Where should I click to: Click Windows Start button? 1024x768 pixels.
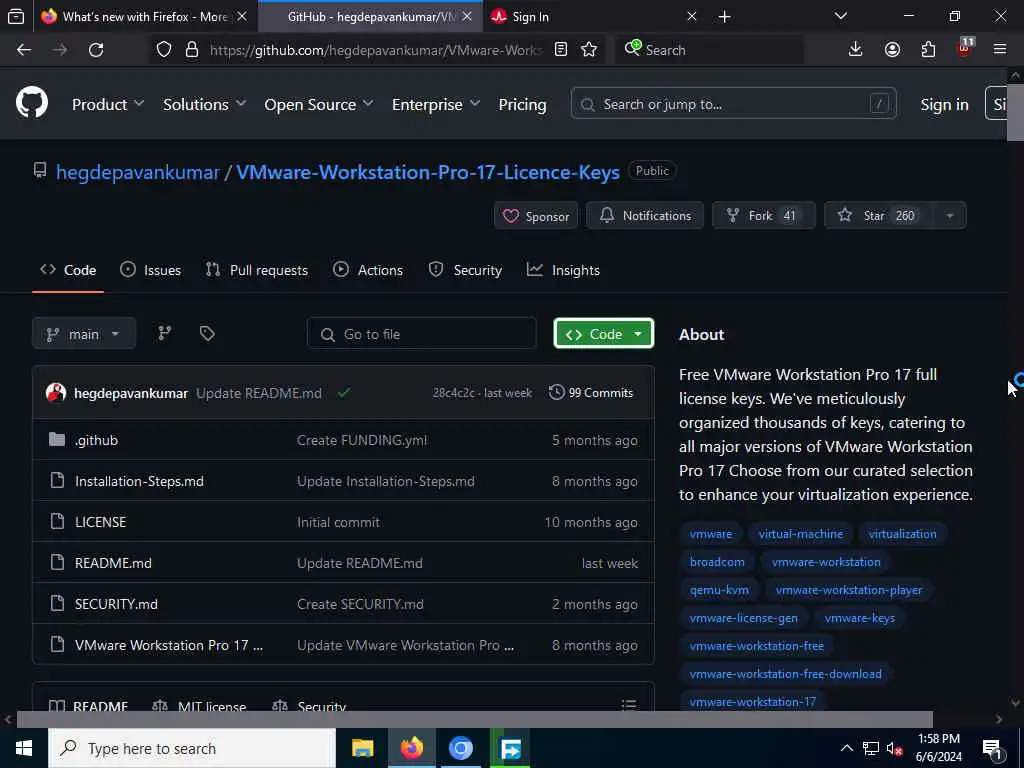click(24, 748)
